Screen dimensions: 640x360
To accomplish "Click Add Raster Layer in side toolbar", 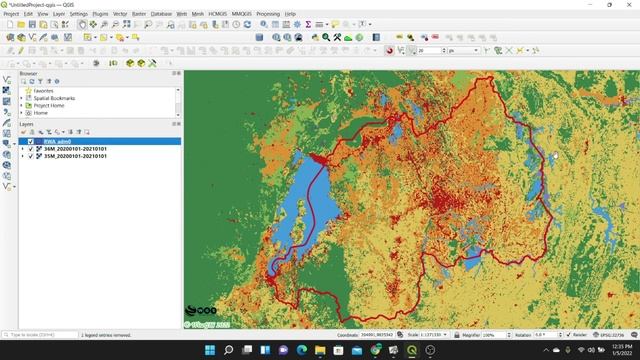I will [x=7, y=91].
